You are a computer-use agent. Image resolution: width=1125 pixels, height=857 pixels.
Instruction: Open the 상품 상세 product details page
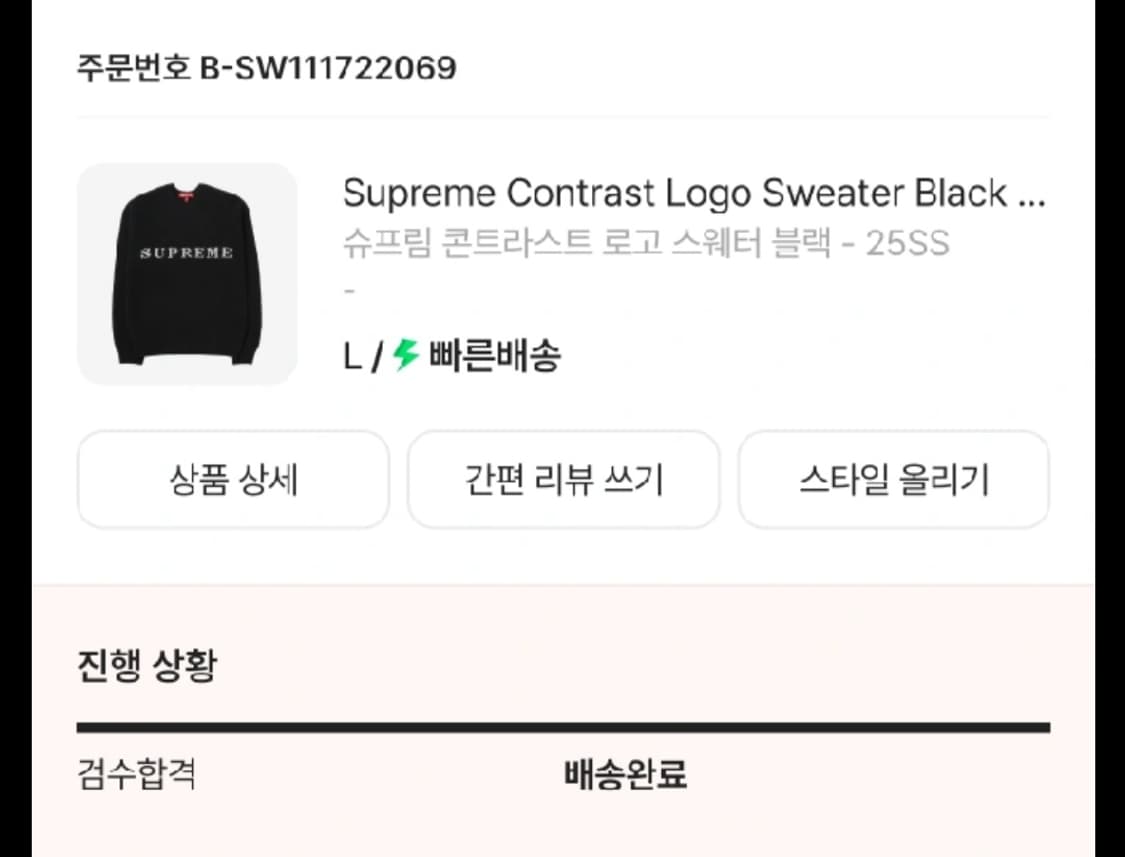click(x=232, y=480)
